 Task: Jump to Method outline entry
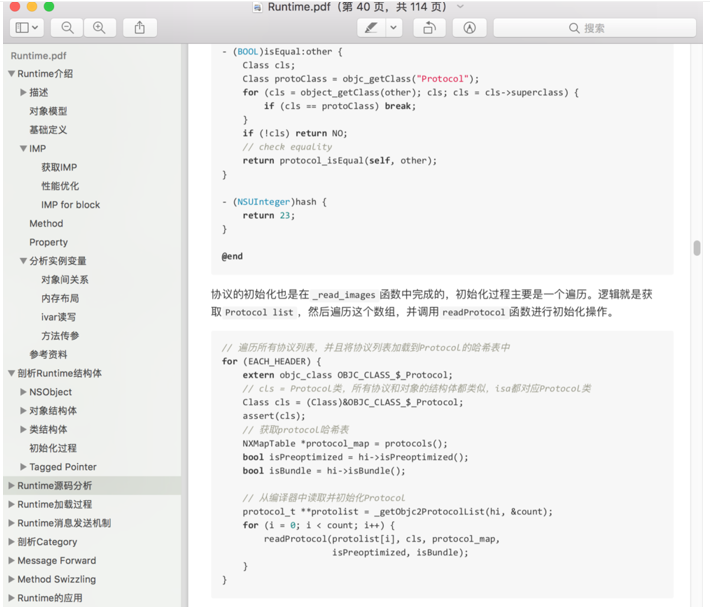[46, 224]
